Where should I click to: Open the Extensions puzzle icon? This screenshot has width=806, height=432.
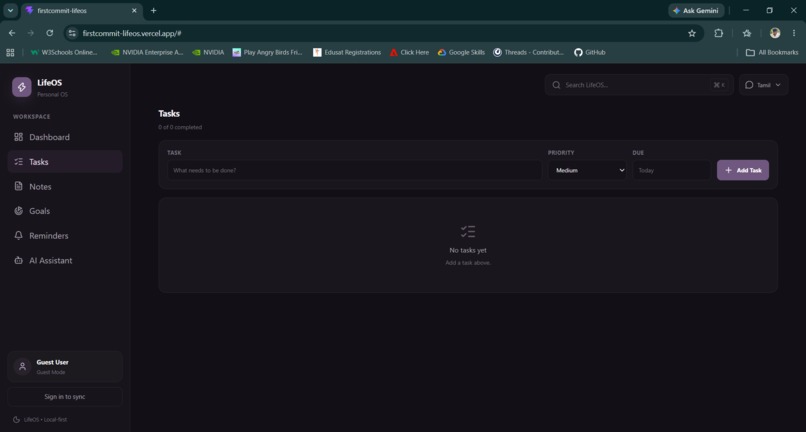coord(719,33)
